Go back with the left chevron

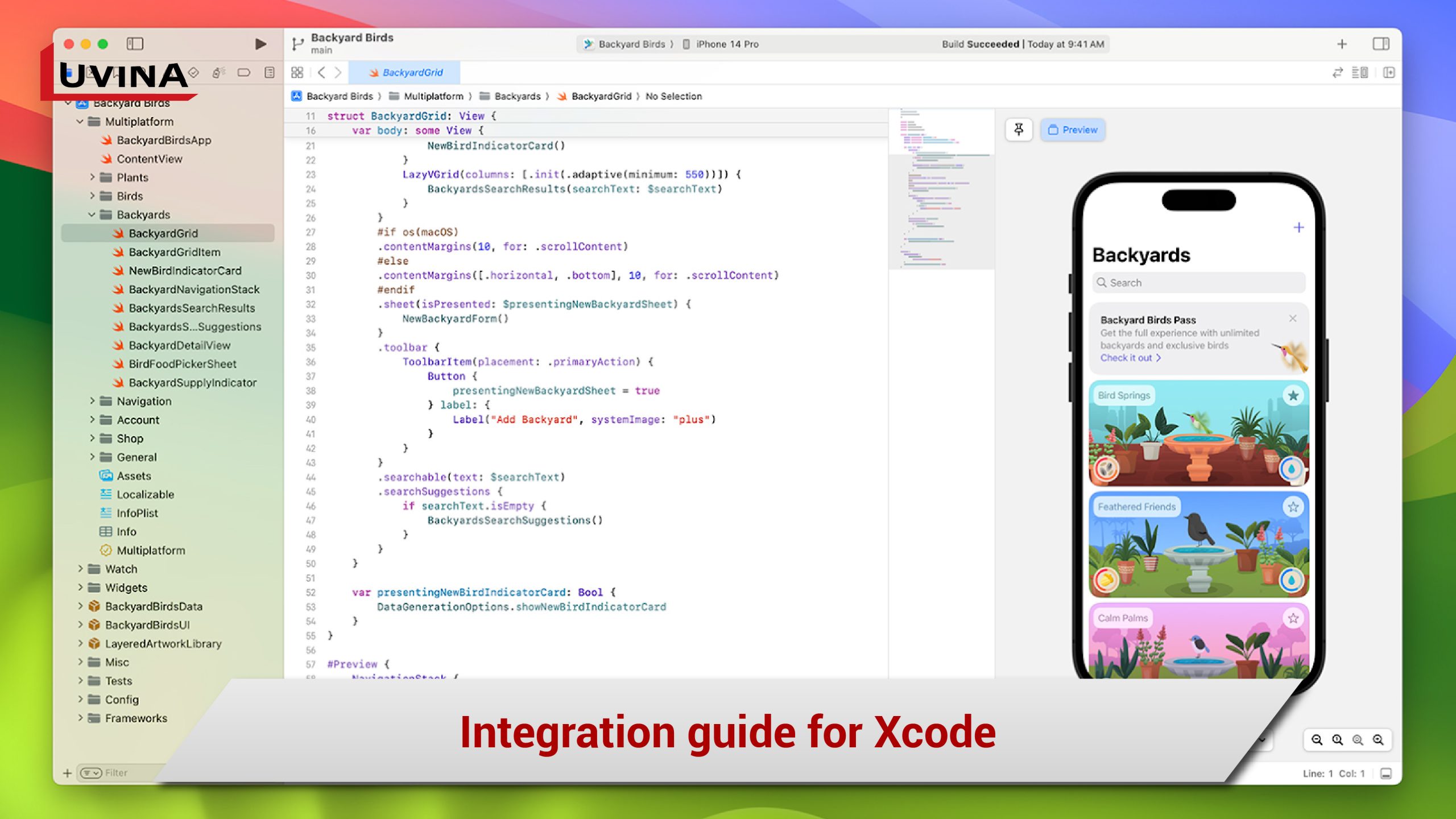point(322,72)
